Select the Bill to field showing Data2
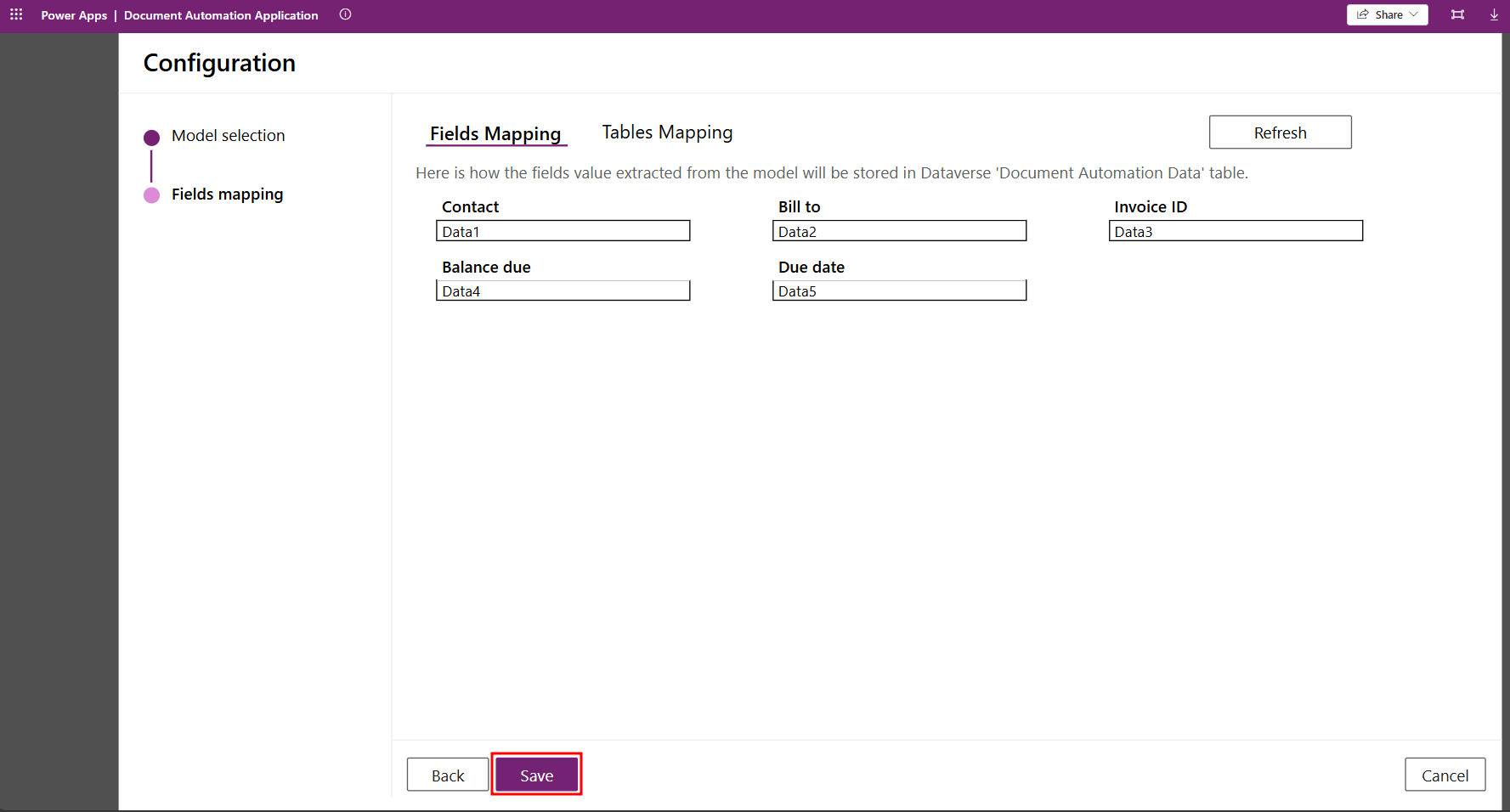 (x=899, y=230)
